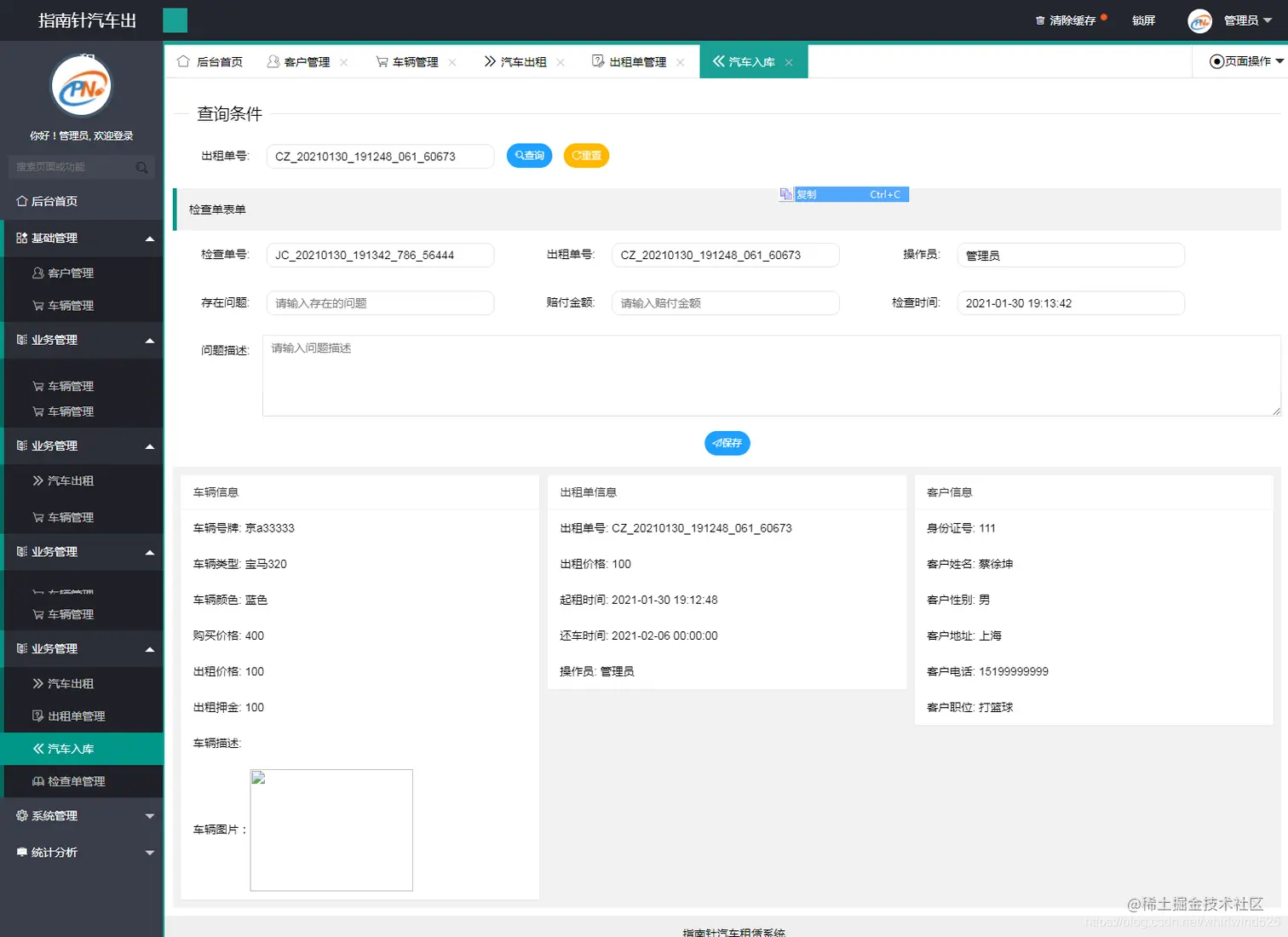This screenshot has height=937, width=1288.
Task: Focus the 存在问题 input field
Action: coord(380,302)
